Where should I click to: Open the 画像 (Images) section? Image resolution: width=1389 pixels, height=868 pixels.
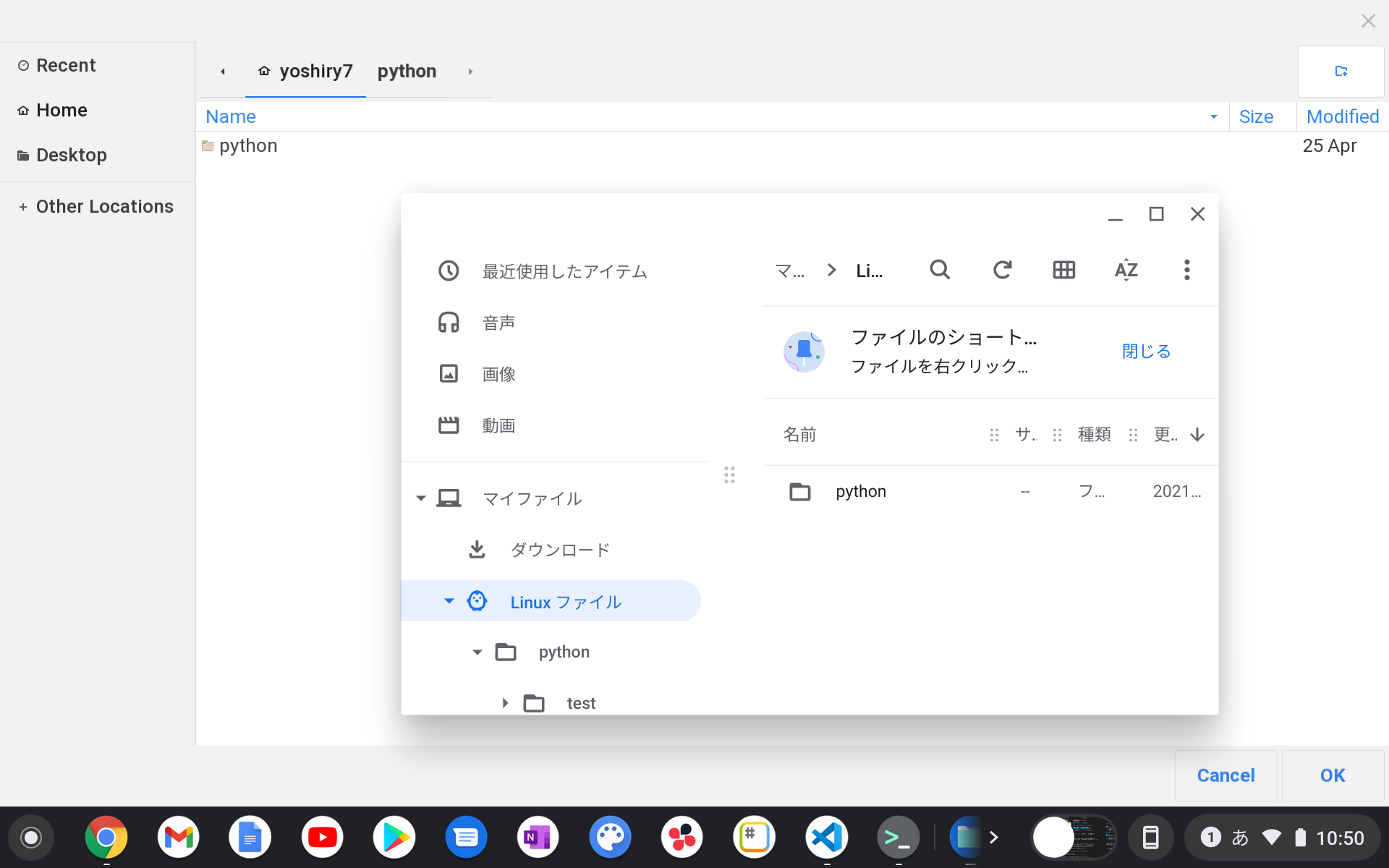498,373
